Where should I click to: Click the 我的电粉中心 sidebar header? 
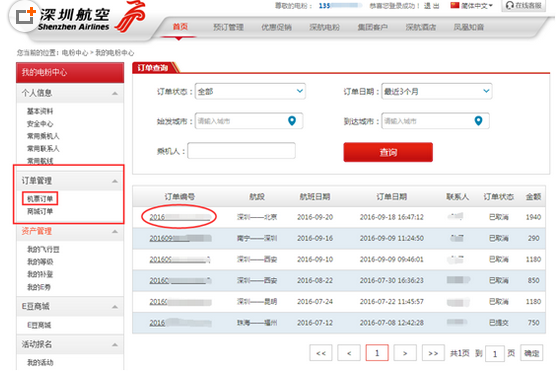coord(70,73)
